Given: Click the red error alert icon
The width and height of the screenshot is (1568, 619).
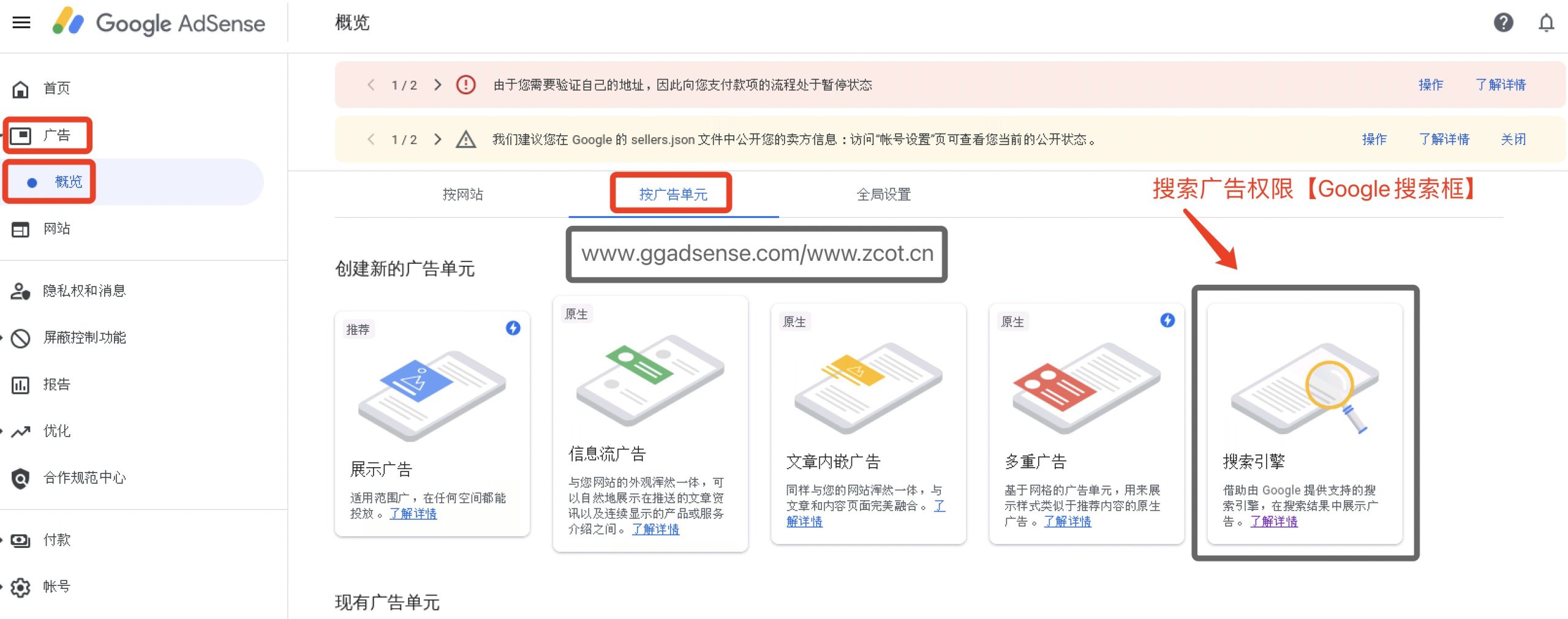Looking at the screenshot, I should point(466,84).
